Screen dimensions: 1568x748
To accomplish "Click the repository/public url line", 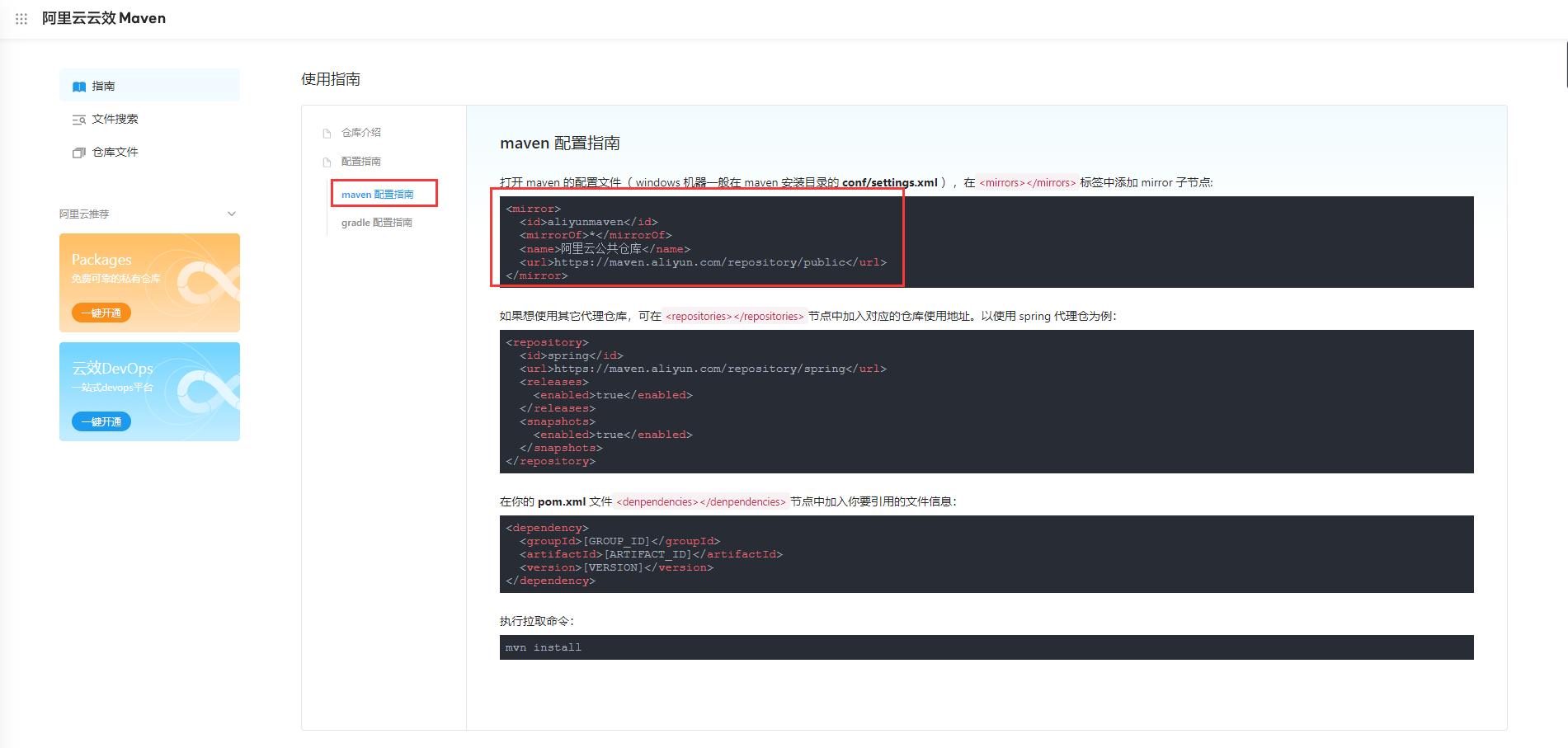I will coord(703,261).
